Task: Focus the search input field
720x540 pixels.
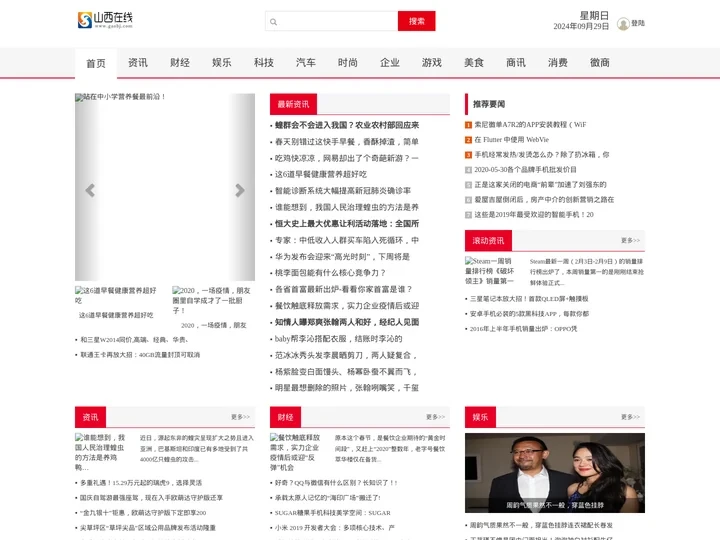Action: pos(332,21)
